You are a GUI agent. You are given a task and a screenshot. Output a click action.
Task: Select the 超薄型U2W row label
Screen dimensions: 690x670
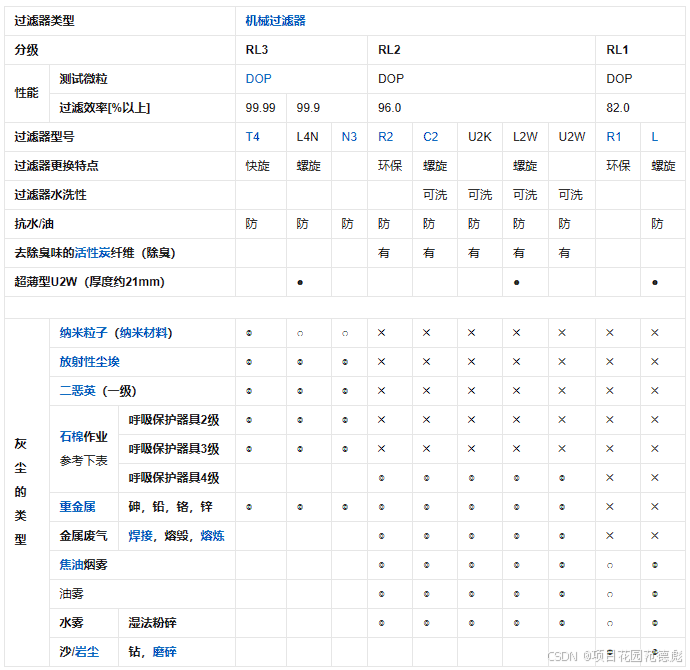click(x=89, y=282)
